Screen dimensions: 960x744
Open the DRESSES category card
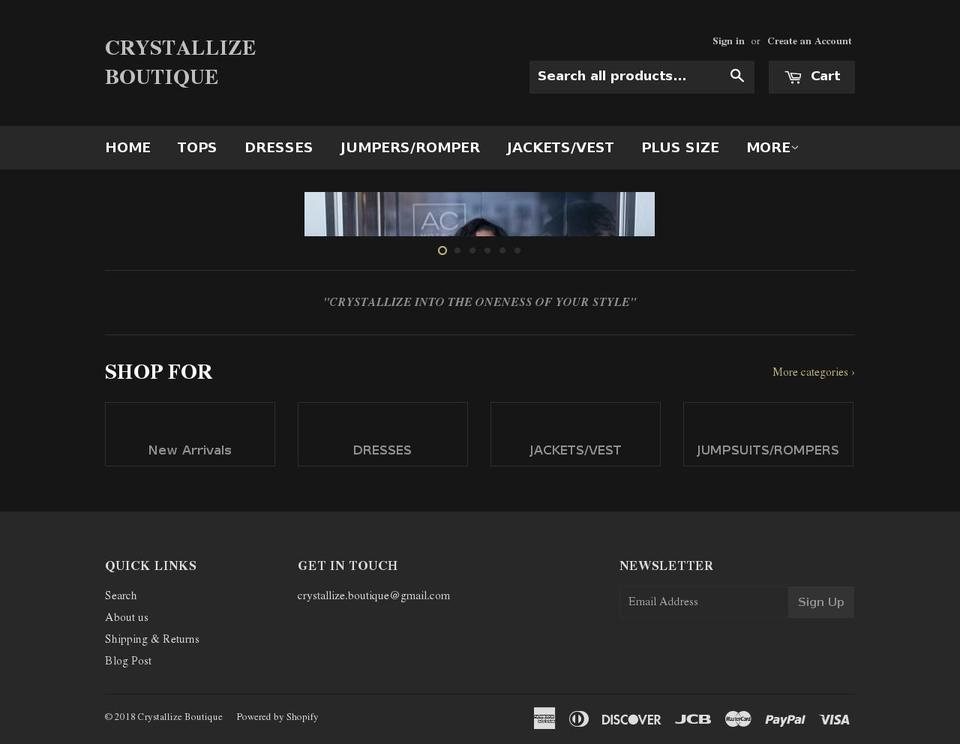383,434
